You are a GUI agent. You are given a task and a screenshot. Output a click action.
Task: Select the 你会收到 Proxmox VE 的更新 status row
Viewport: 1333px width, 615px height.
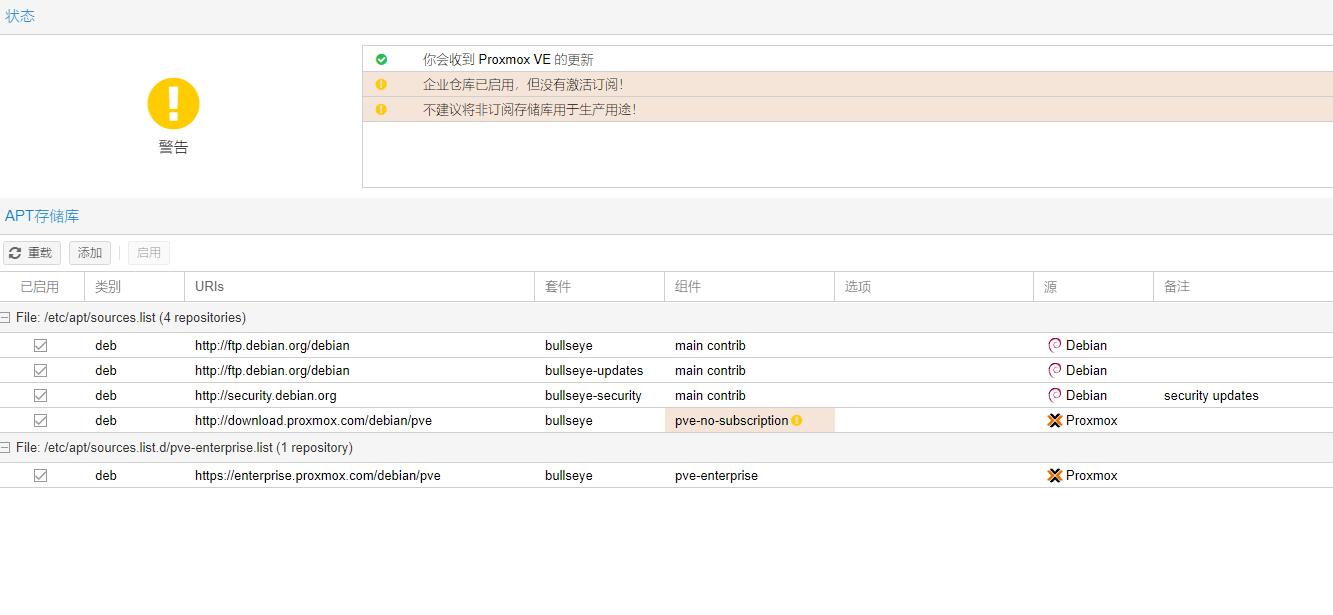coord(848,59)
